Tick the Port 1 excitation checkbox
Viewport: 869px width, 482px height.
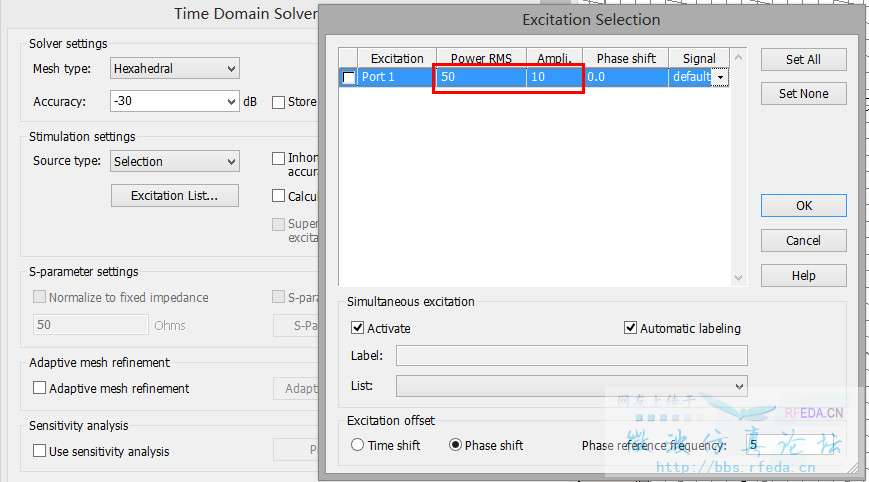point(349,77)
